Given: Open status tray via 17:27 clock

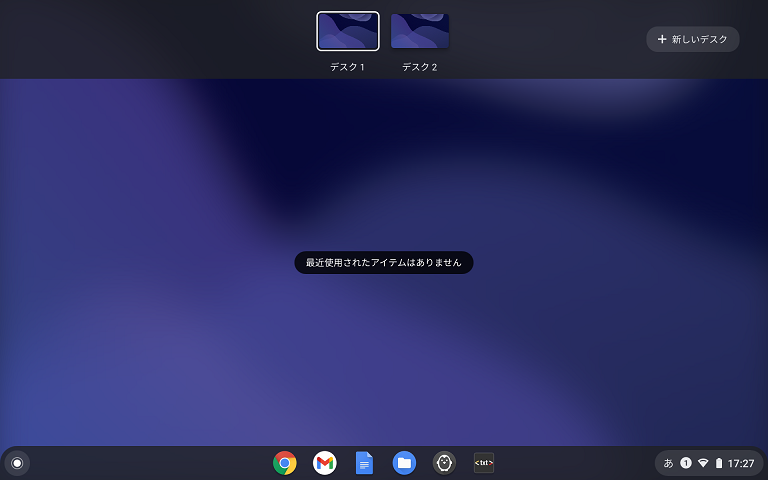Looking at the screenshot, I should click(741, 463).
